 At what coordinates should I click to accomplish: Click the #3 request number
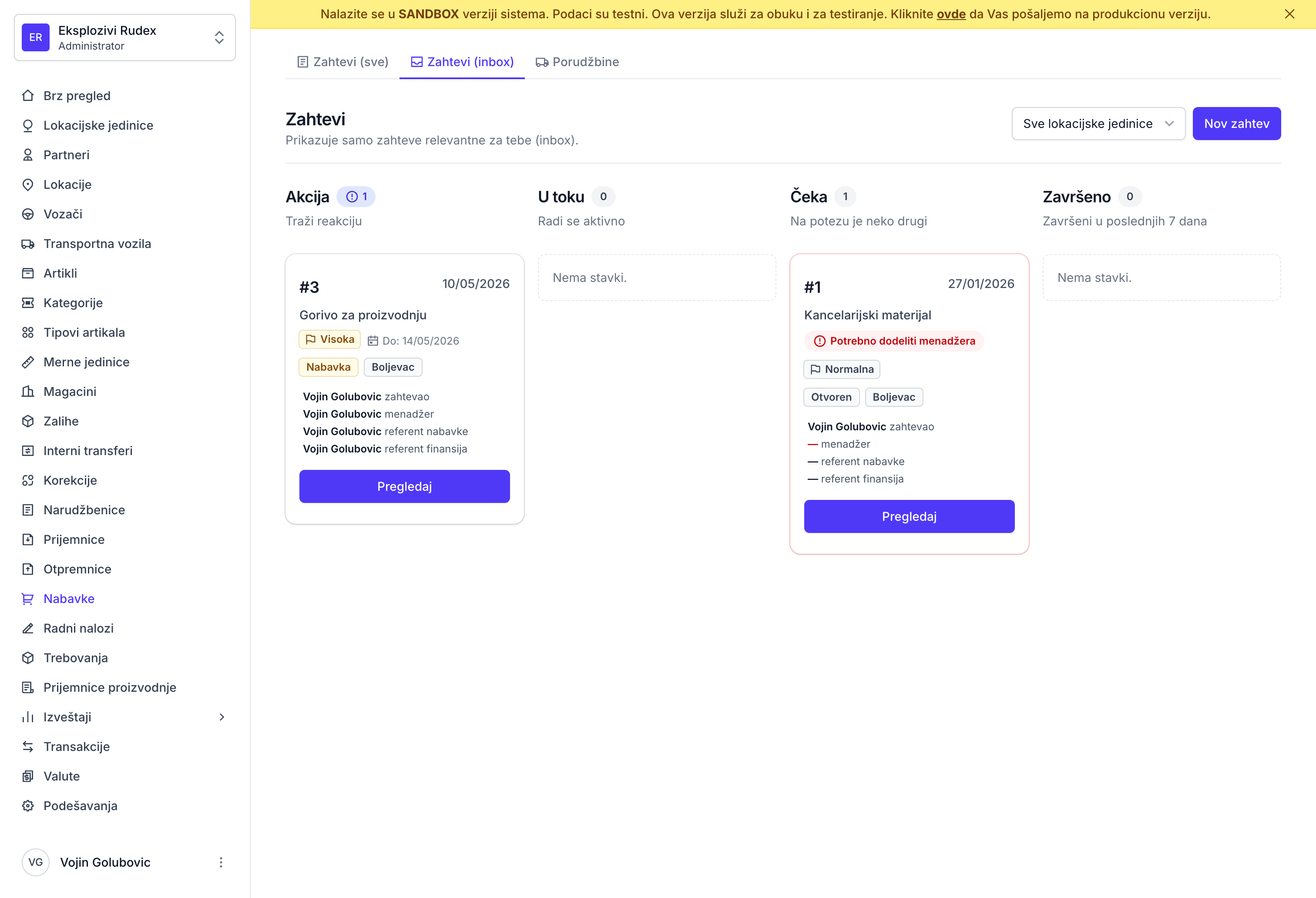pyautogui.click(x=309, y=287)
